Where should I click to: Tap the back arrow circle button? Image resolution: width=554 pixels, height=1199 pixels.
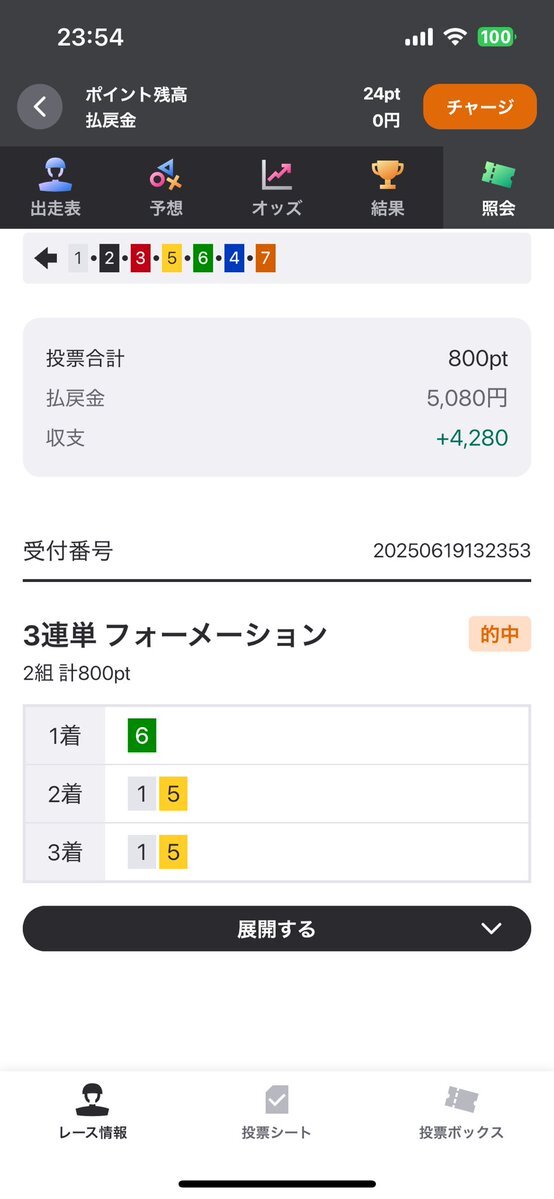40,106
